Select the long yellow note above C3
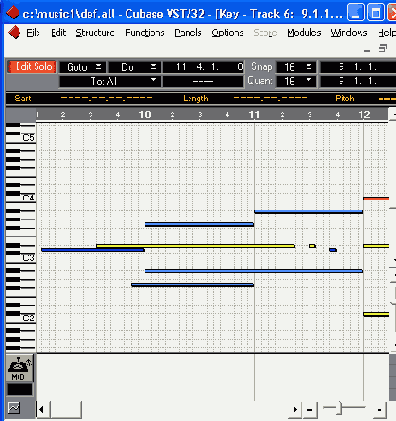The width and height of the screenshot is (396, 421). point(195,246)
